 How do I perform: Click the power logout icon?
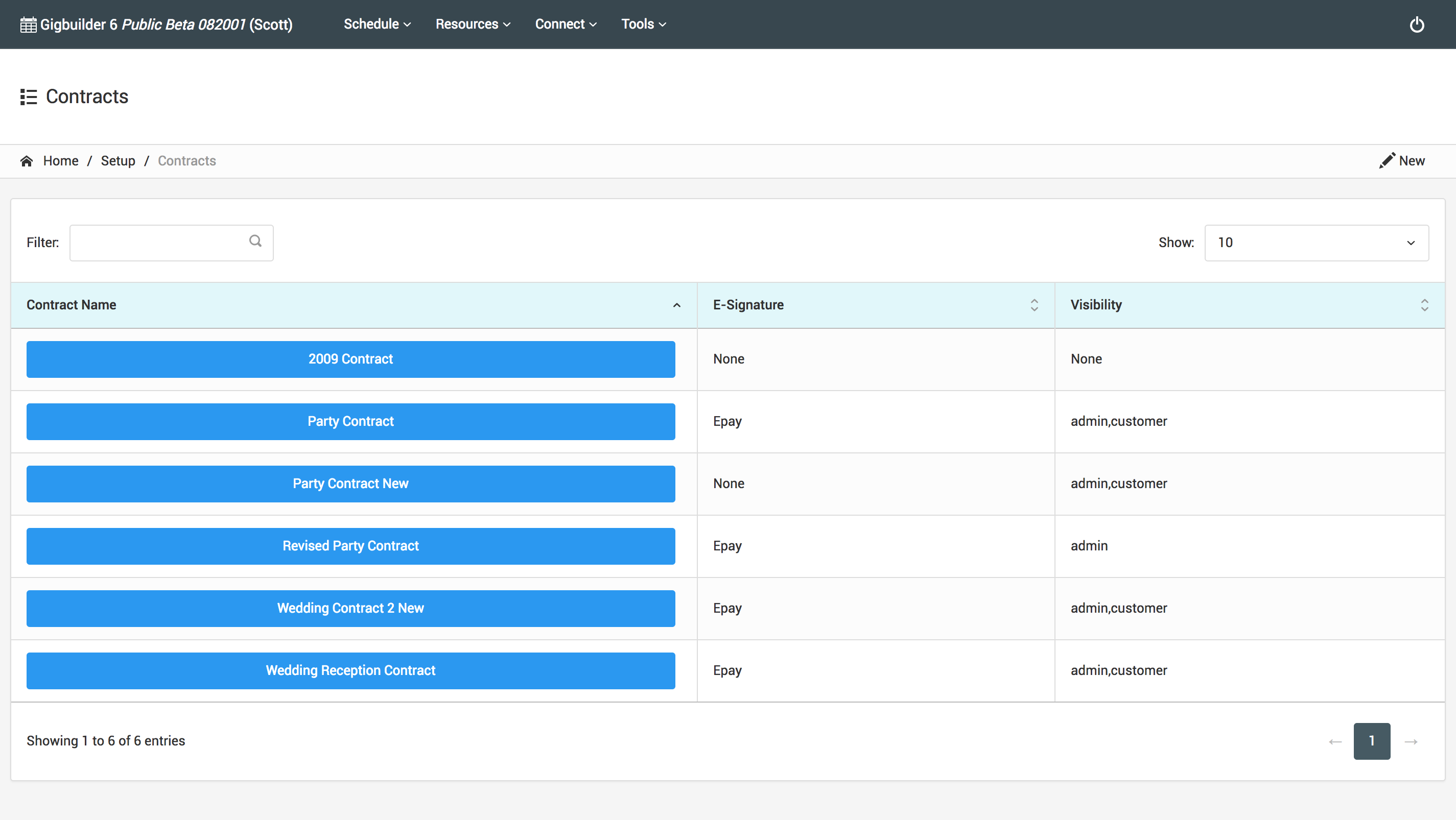[1417, 25]
